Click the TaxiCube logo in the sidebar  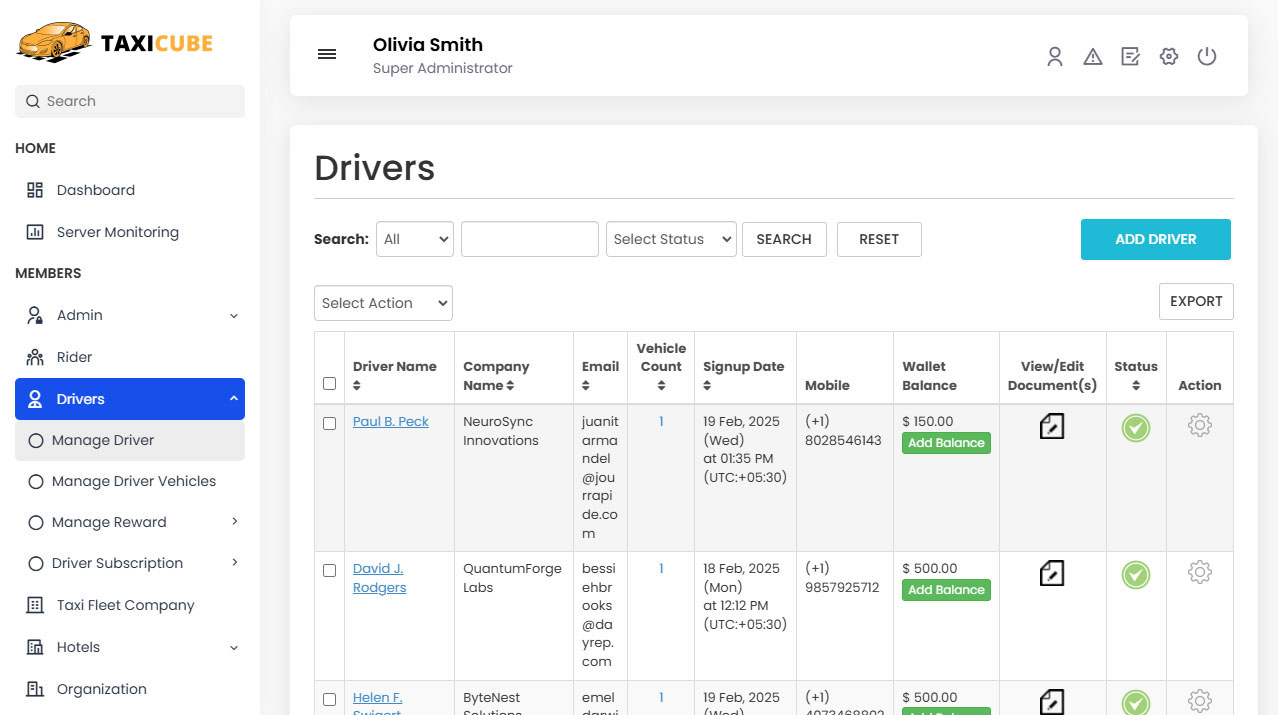tap(113, 42)
